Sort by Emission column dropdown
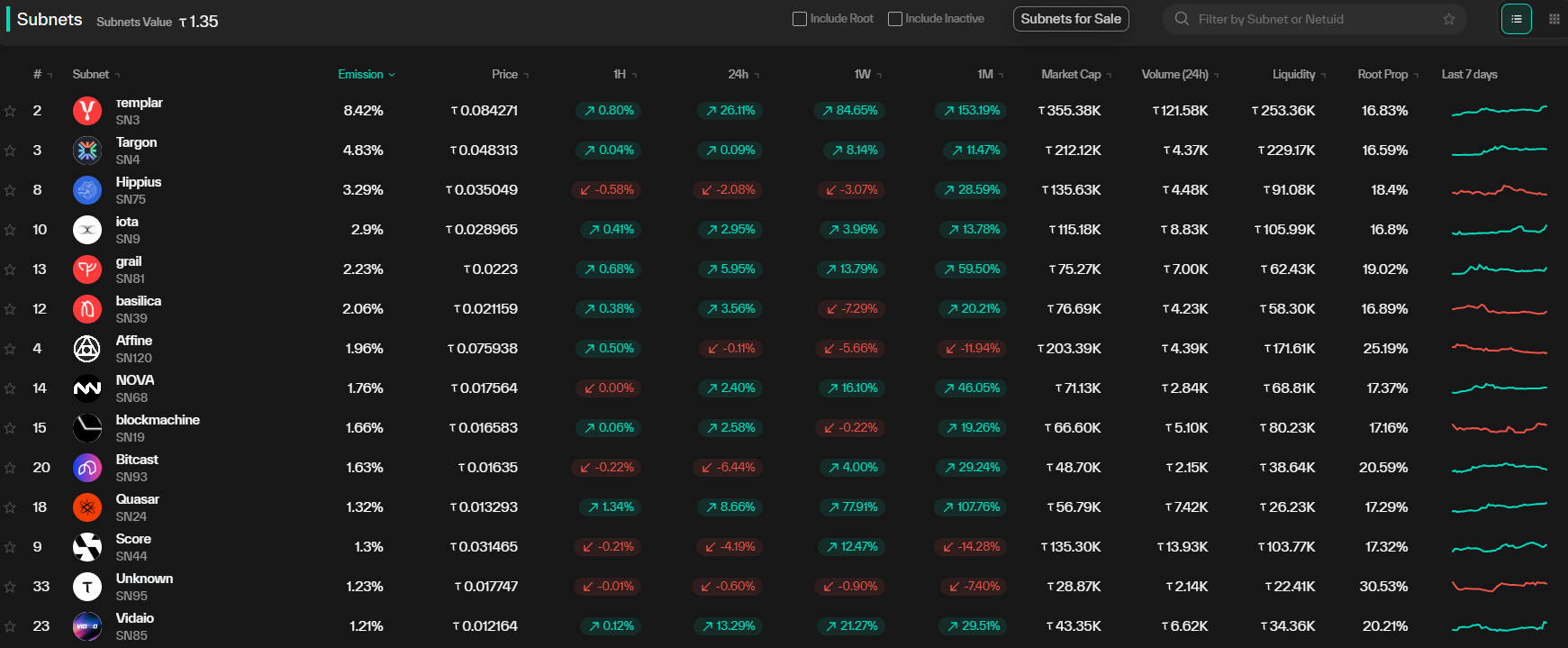The image size is (1568, 648). [366, 75]
